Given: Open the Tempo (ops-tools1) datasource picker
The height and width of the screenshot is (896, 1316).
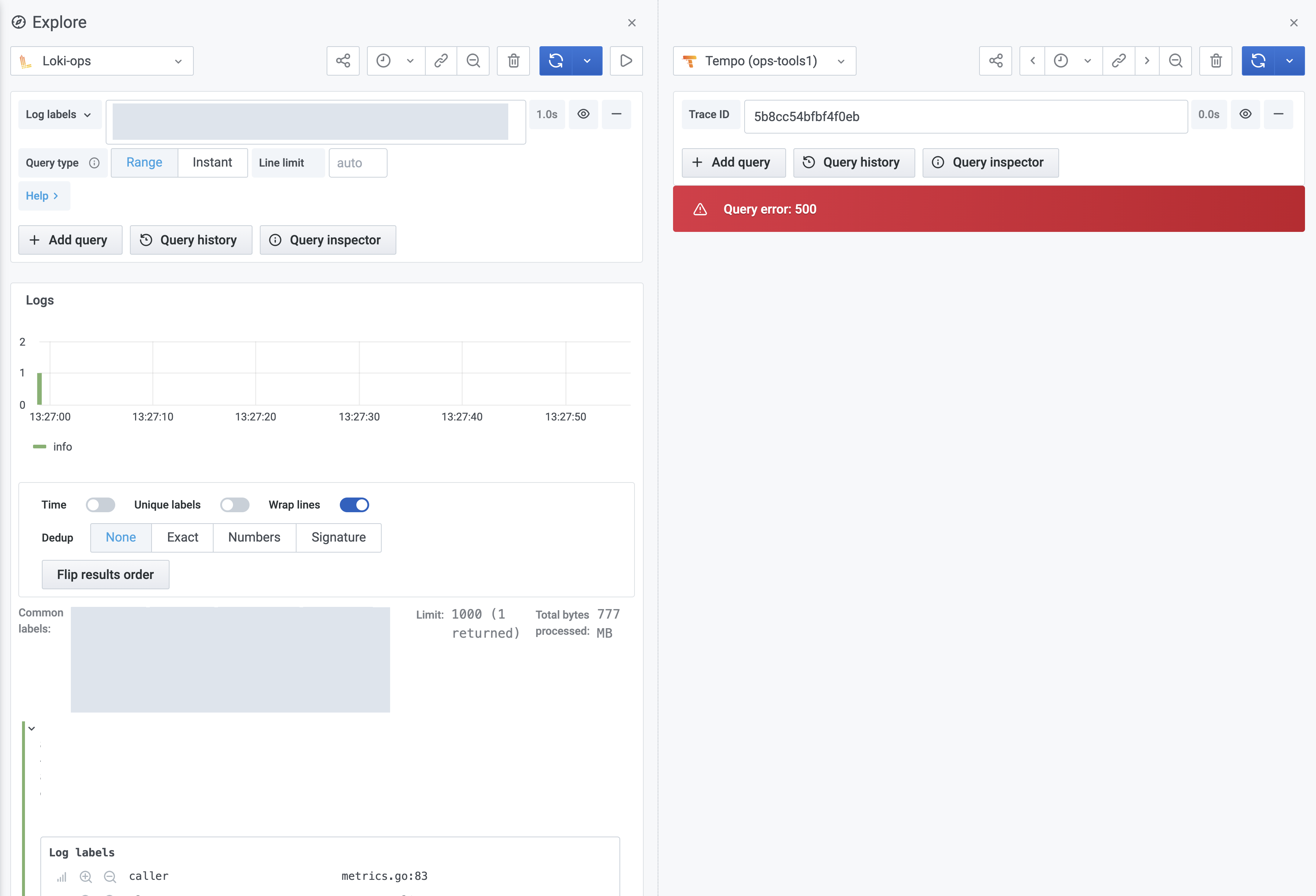Looking at the screenshot, I should pyautogui.click(x=764, y=61).
